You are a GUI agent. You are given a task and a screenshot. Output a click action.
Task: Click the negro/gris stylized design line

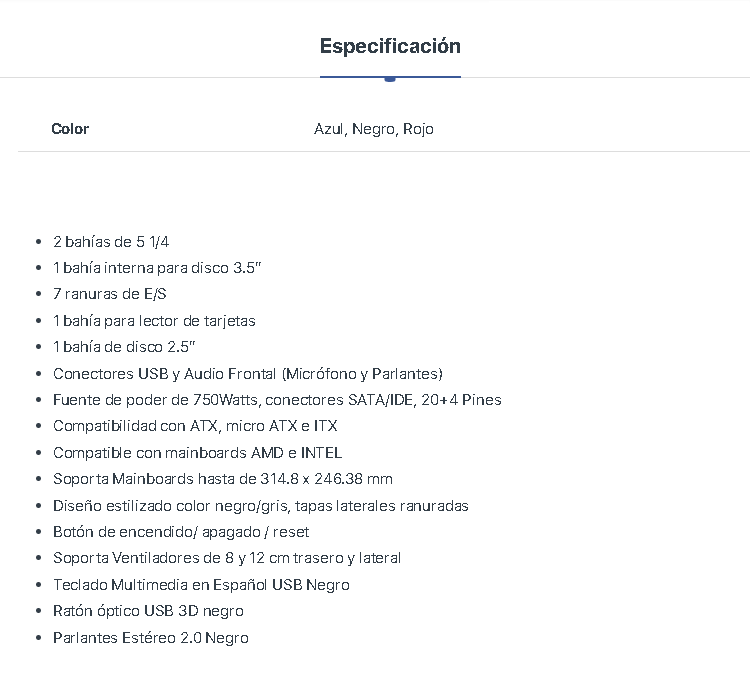point(260,506)
